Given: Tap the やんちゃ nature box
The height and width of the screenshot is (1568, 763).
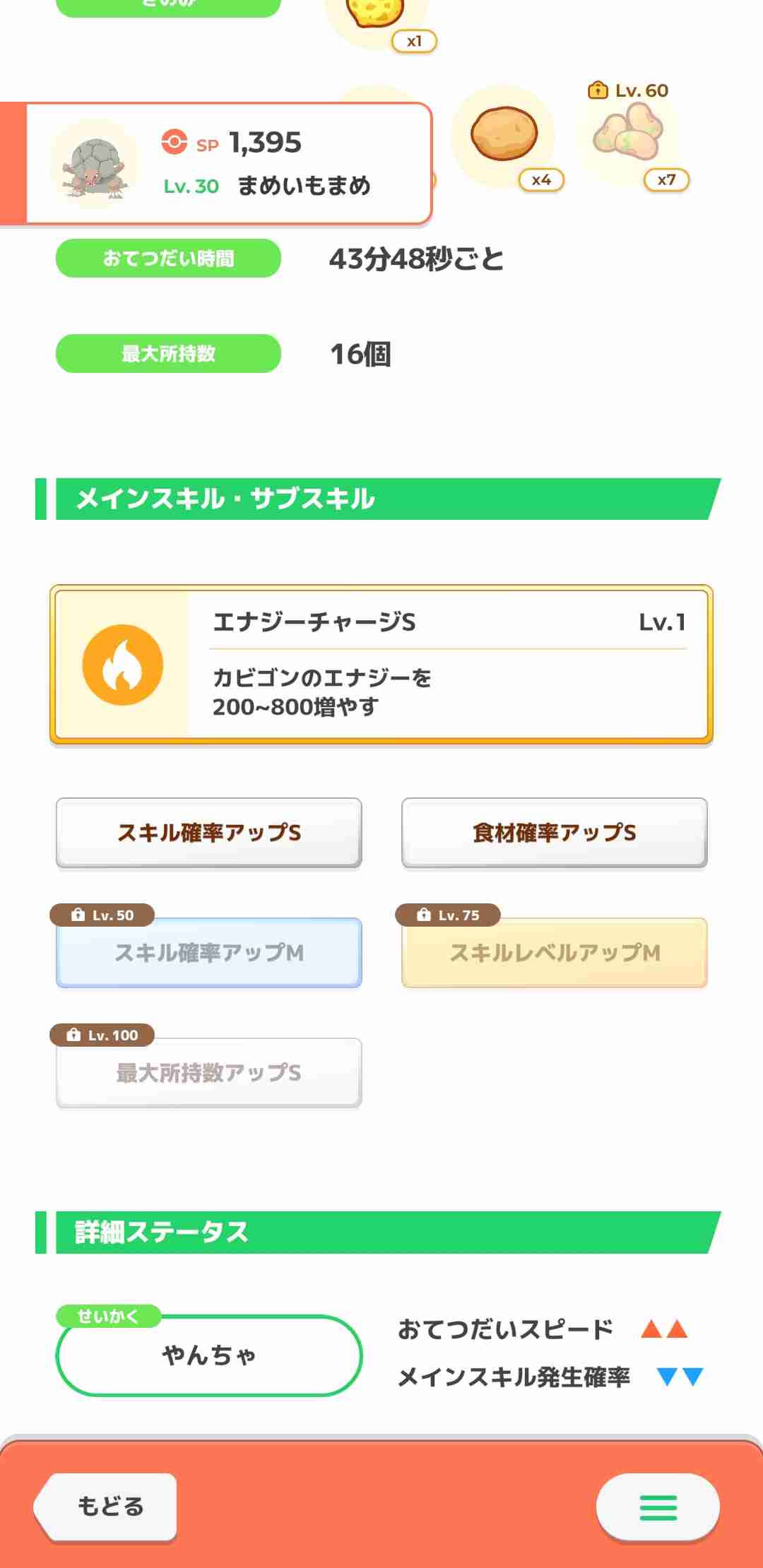Looking at the screenshot, I should pos(209,1355).
